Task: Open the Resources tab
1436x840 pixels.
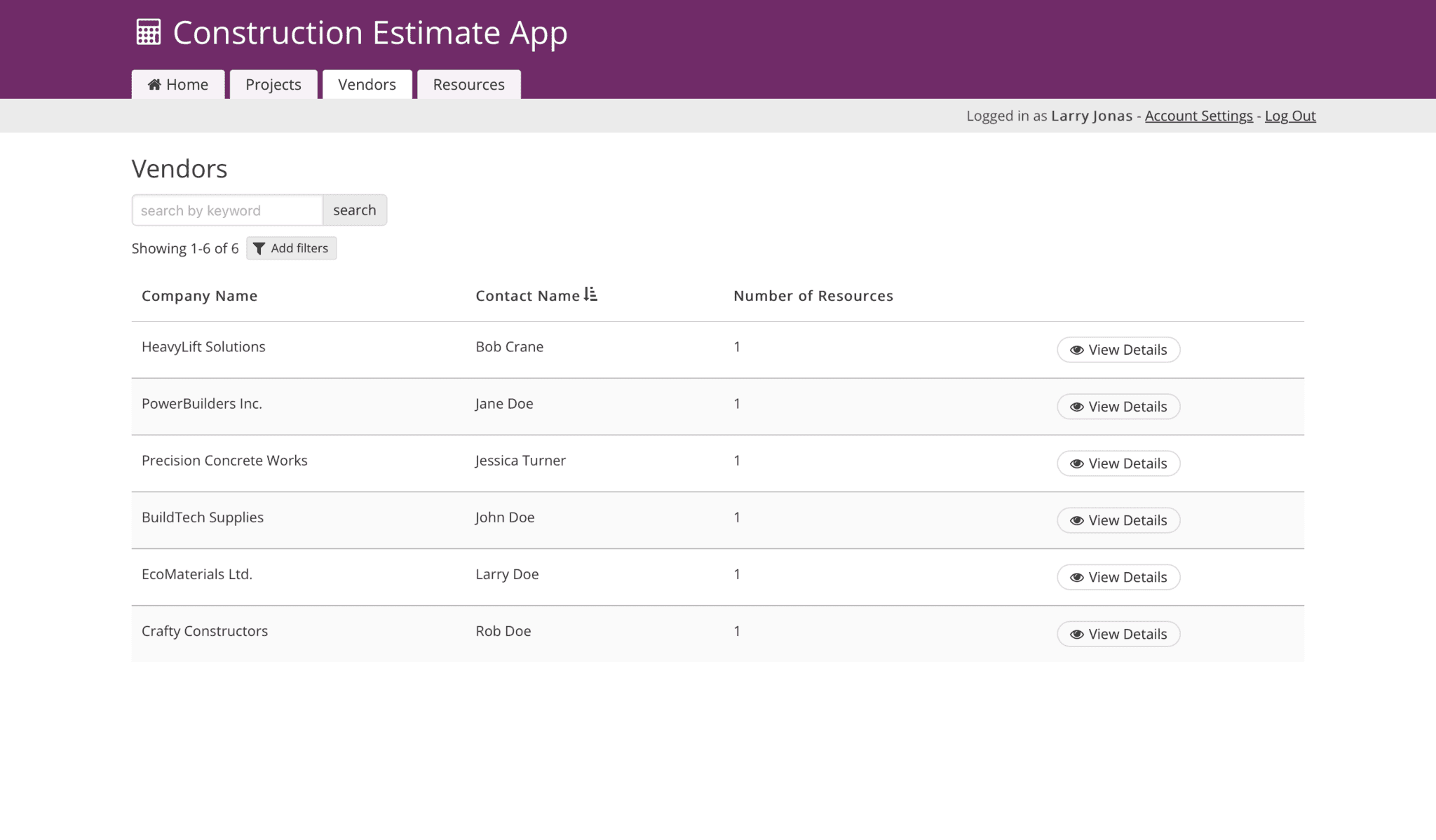Action: click(x=468, y=84)
